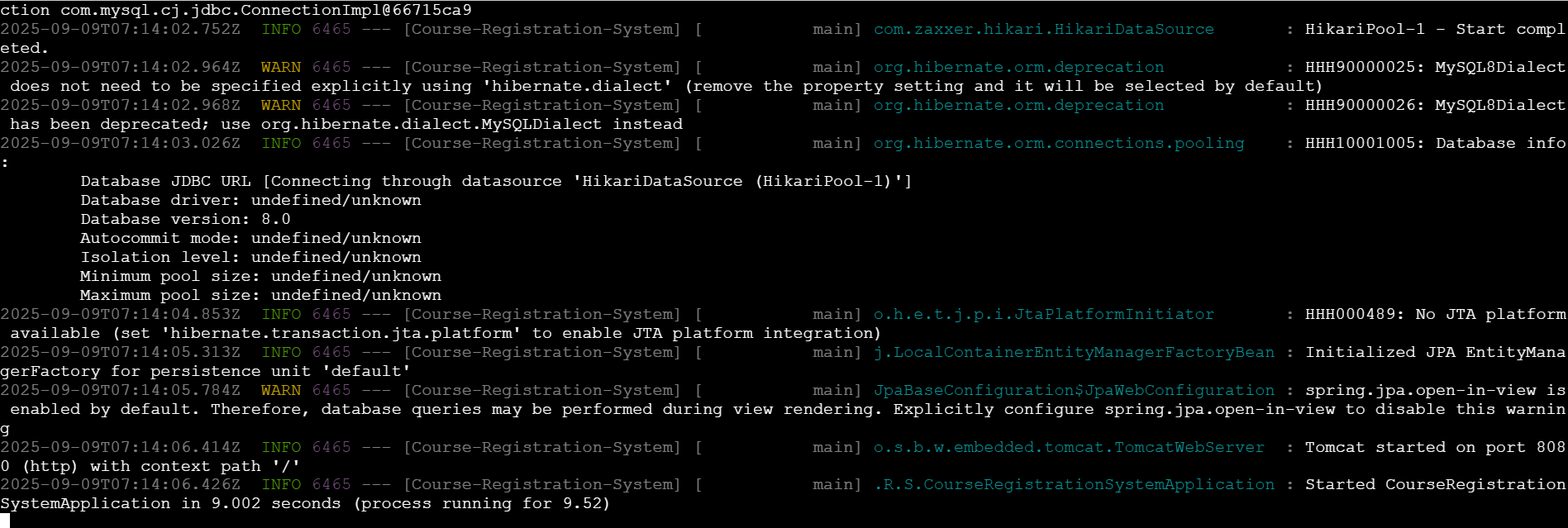Click the .R.S.CourseRegistrationSystemApplication logger name
Screen dimensions: 1568x528
point(1074,484)
